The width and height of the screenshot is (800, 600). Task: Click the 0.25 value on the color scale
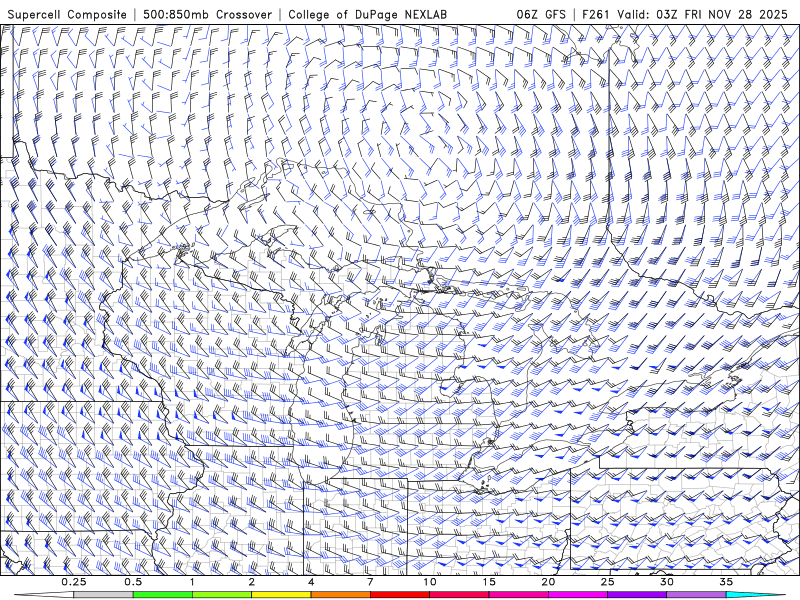[74, 582]
